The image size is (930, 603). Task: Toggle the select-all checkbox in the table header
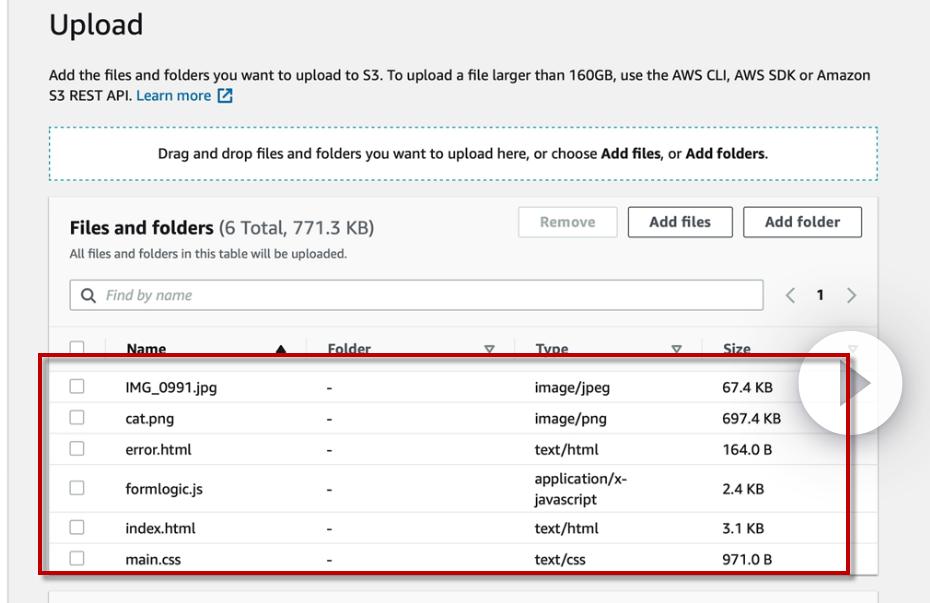[77, 348]
